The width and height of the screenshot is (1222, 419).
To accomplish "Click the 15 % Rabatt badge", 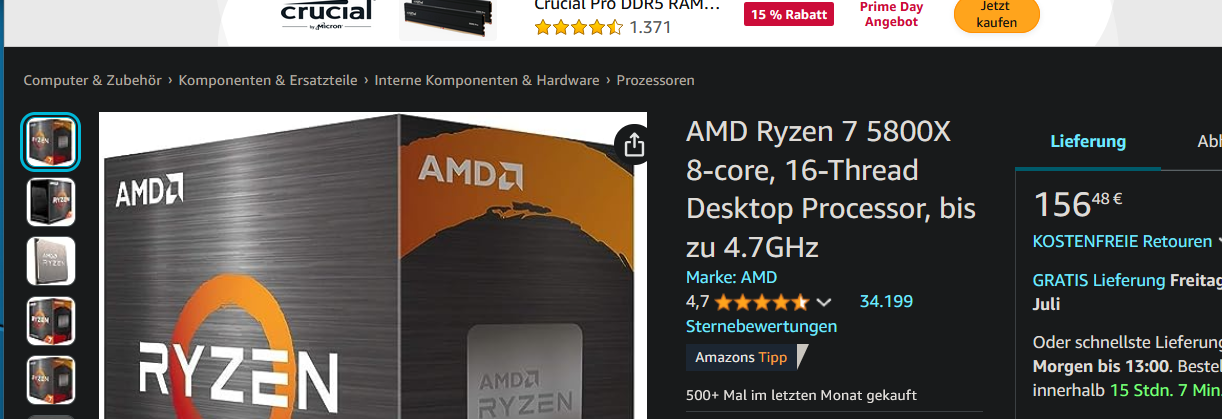I will [788, 14].
